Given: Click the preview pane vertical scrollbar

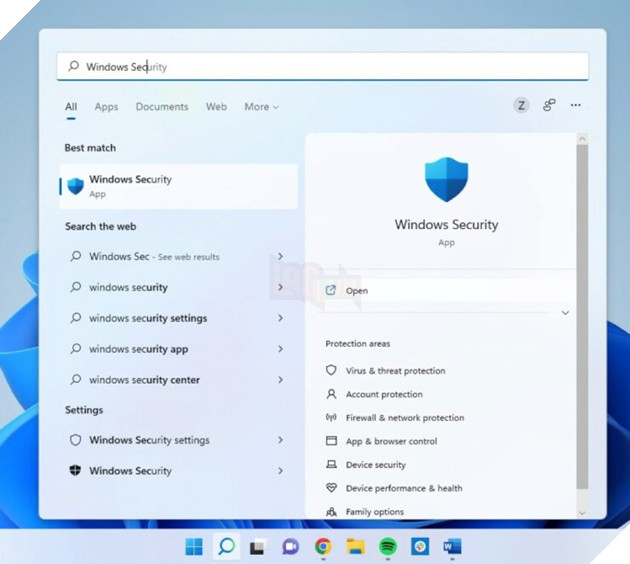Looking at the screenshot, I should coord(582,317).
